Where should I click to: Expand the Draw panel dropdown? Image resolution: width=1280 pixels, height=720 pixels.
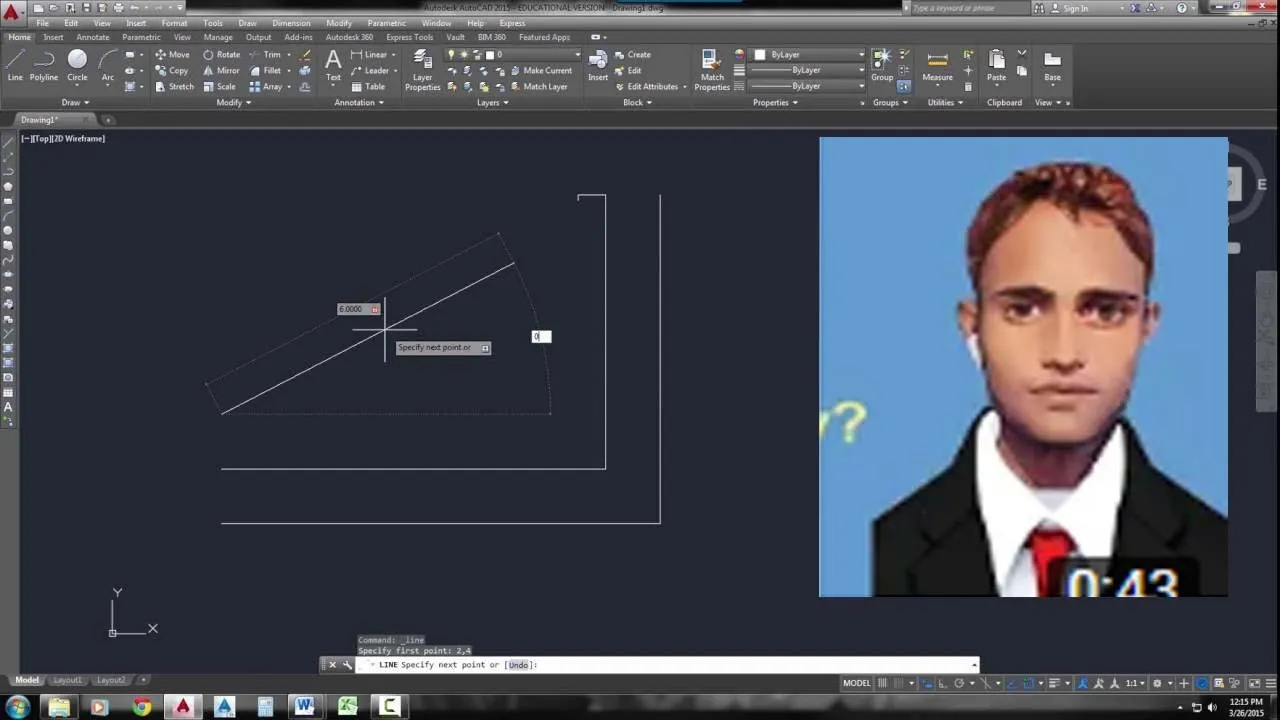pos(75,102)
